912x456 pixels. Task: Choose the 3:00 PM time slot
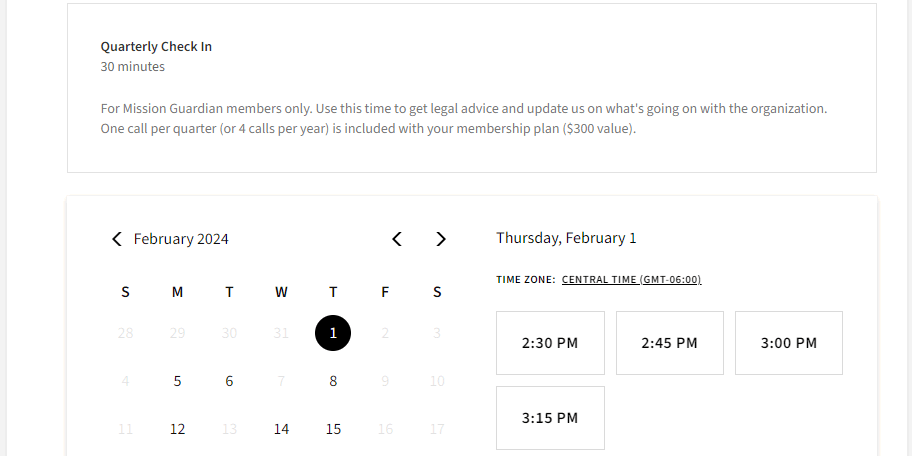pyautogui.click(x=788, y=343)
